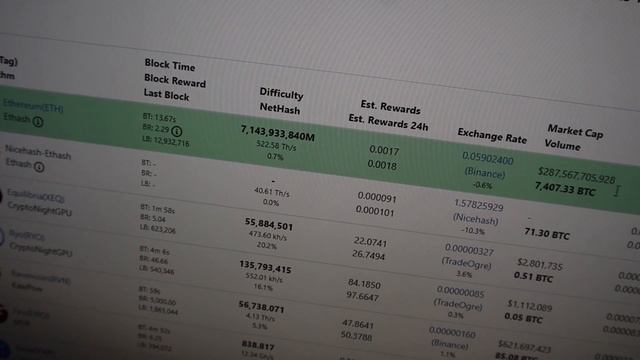
Task: Select exchange rate 0.00000327
Action: (x=469, y=249)
